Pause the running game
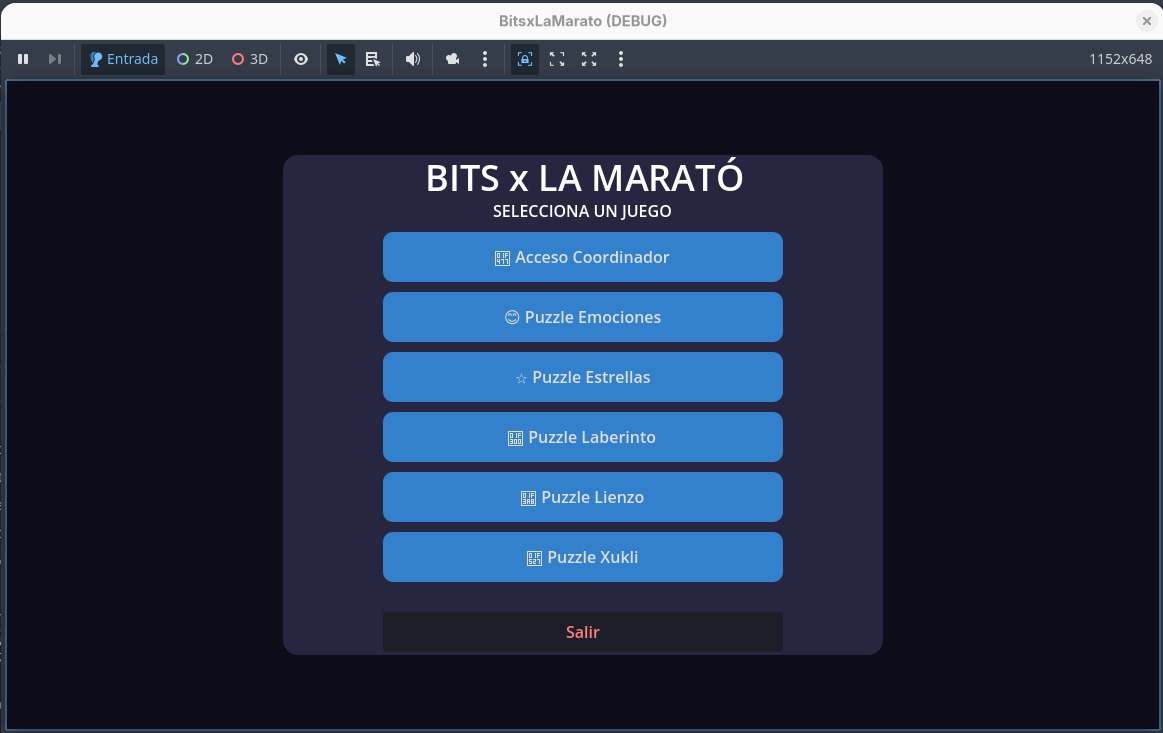1163x733 pixels. coord(23,59)
